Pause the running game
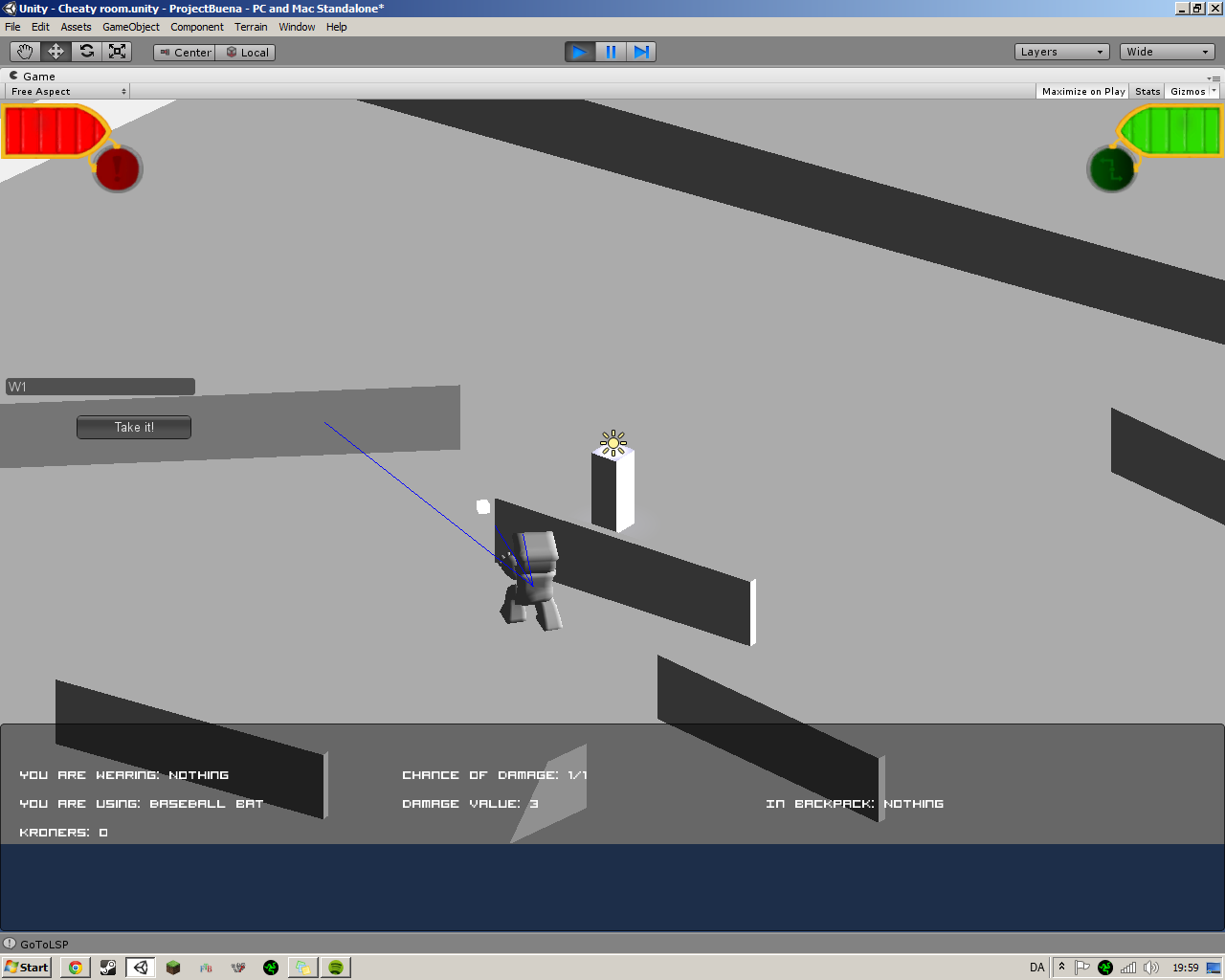 [611, 52]
